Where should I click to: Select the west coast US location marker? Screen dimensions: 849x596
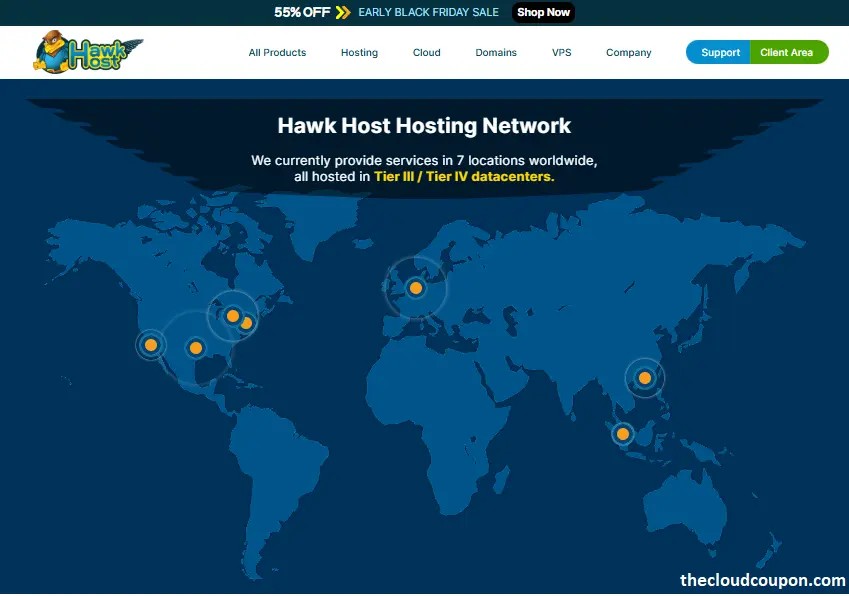click(x=150, y=344)
